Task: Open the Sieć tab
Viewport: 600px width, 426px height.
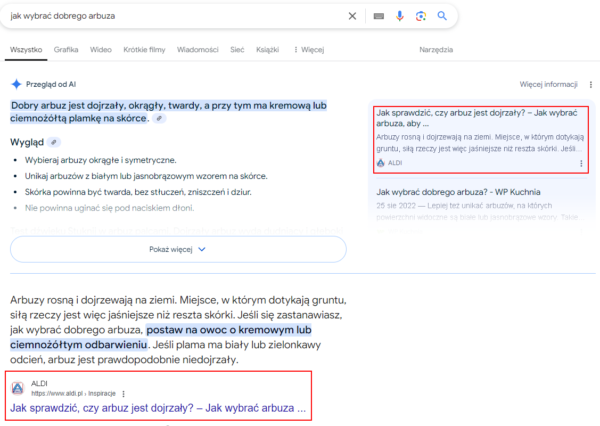Action: [237, 50]
